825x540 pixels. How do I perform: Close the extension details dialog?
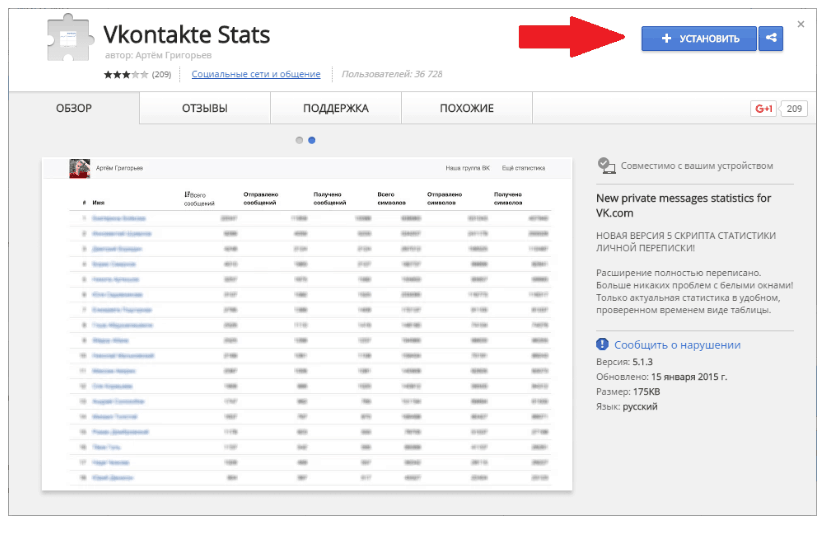801,24
